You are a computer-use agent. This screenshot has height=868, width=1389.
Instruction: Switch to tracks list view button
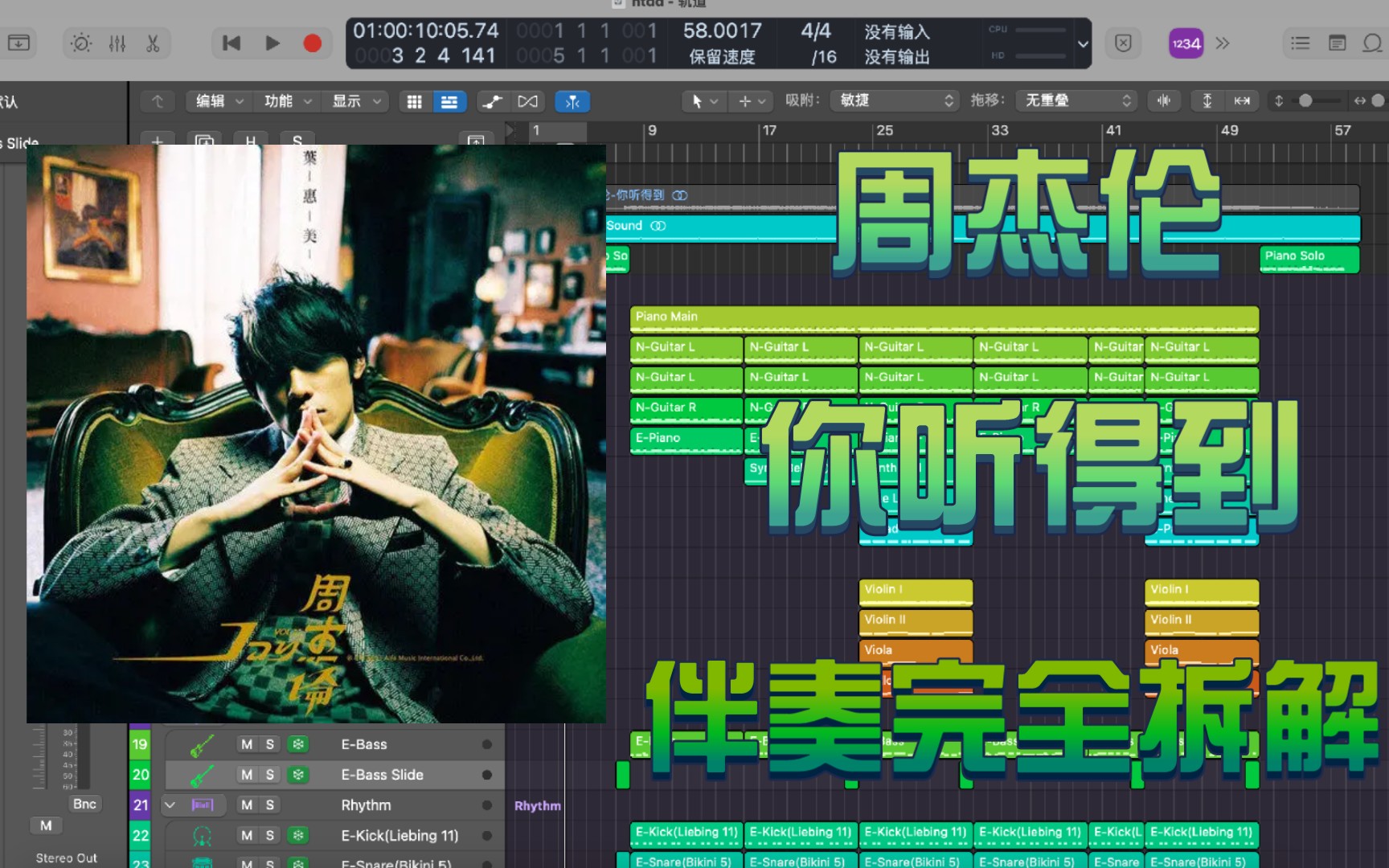449,101
